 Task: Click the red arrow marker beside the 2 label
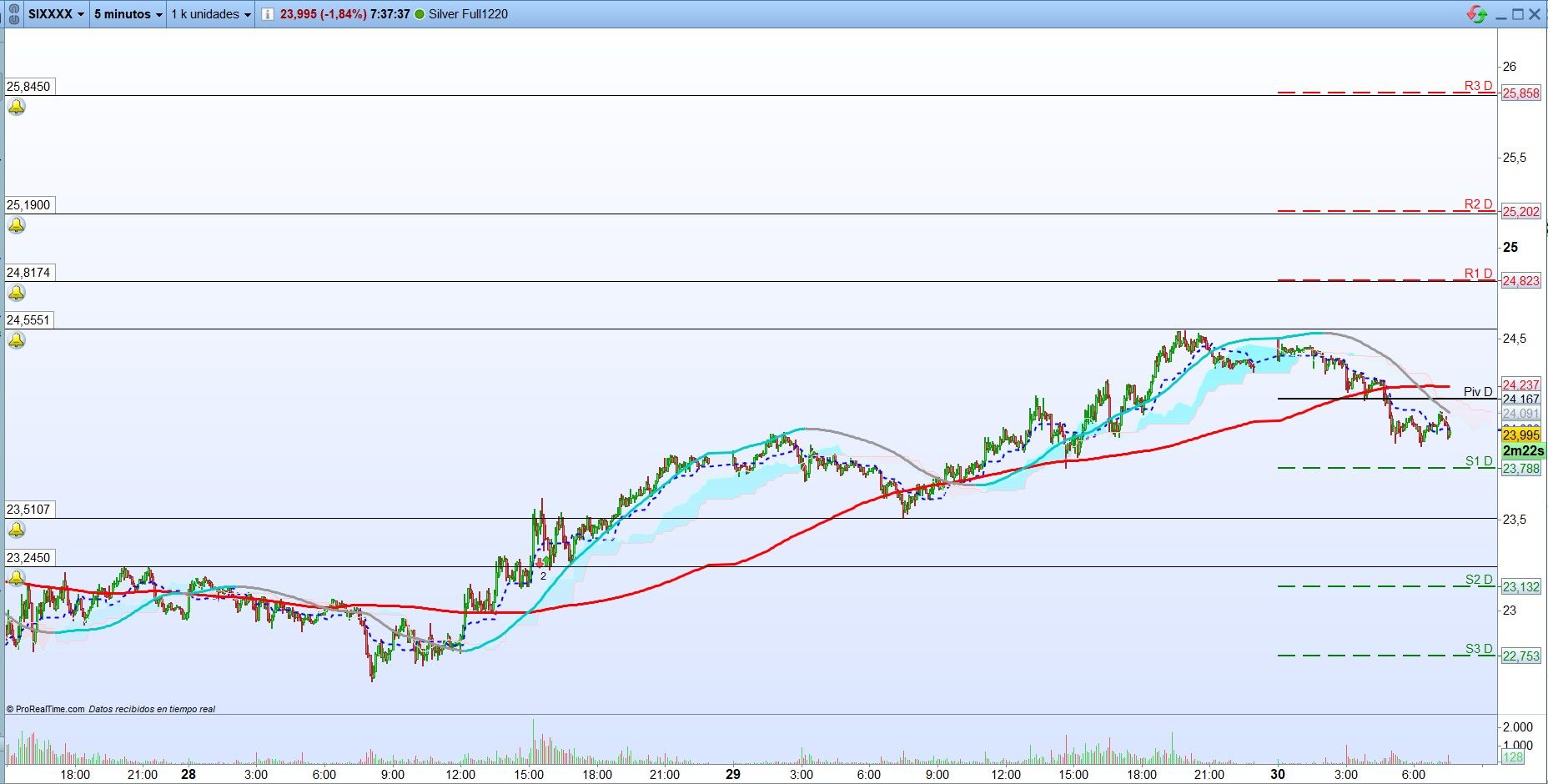540,563
